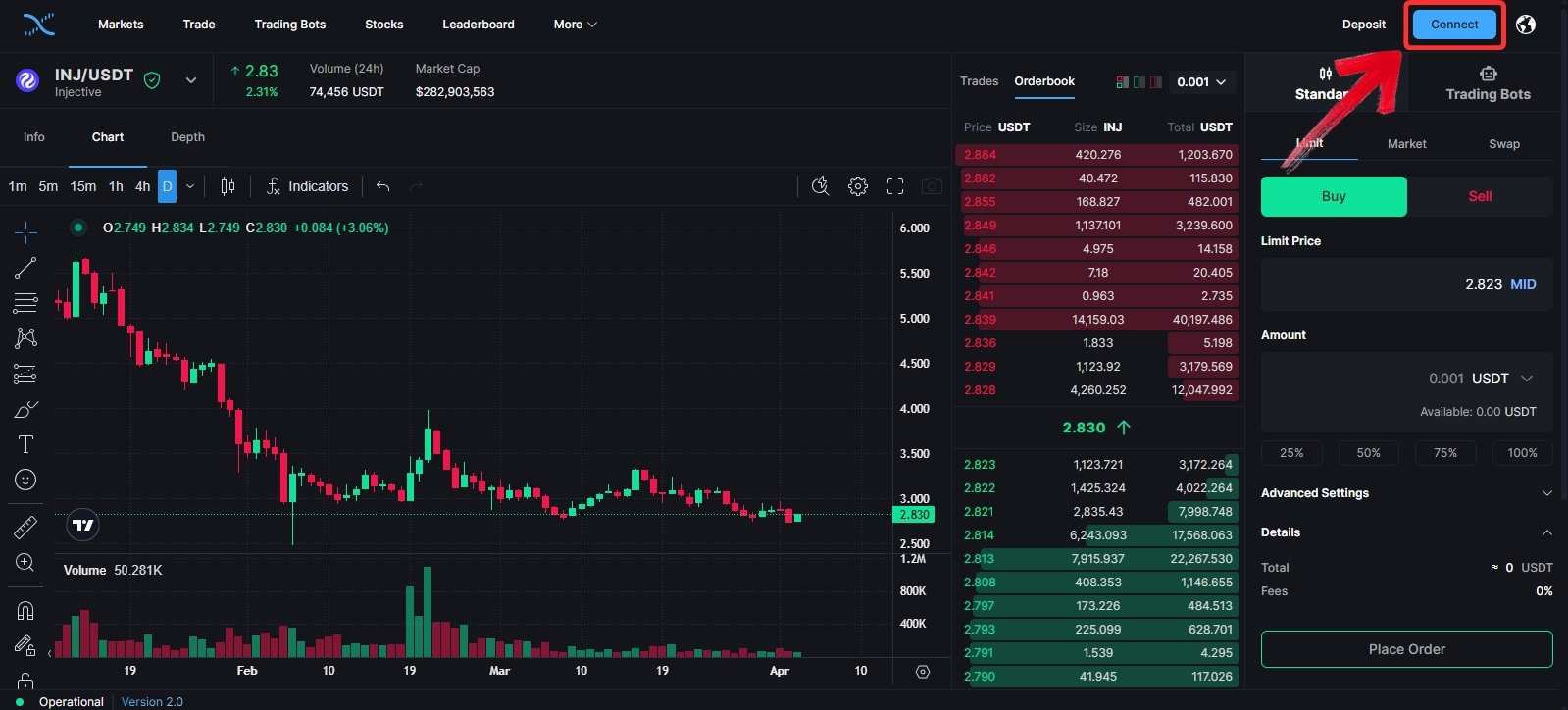This screenshot has height=710, width=1568.
Task: Enter fullscreen chart mode
Action: tap(895, 186)
